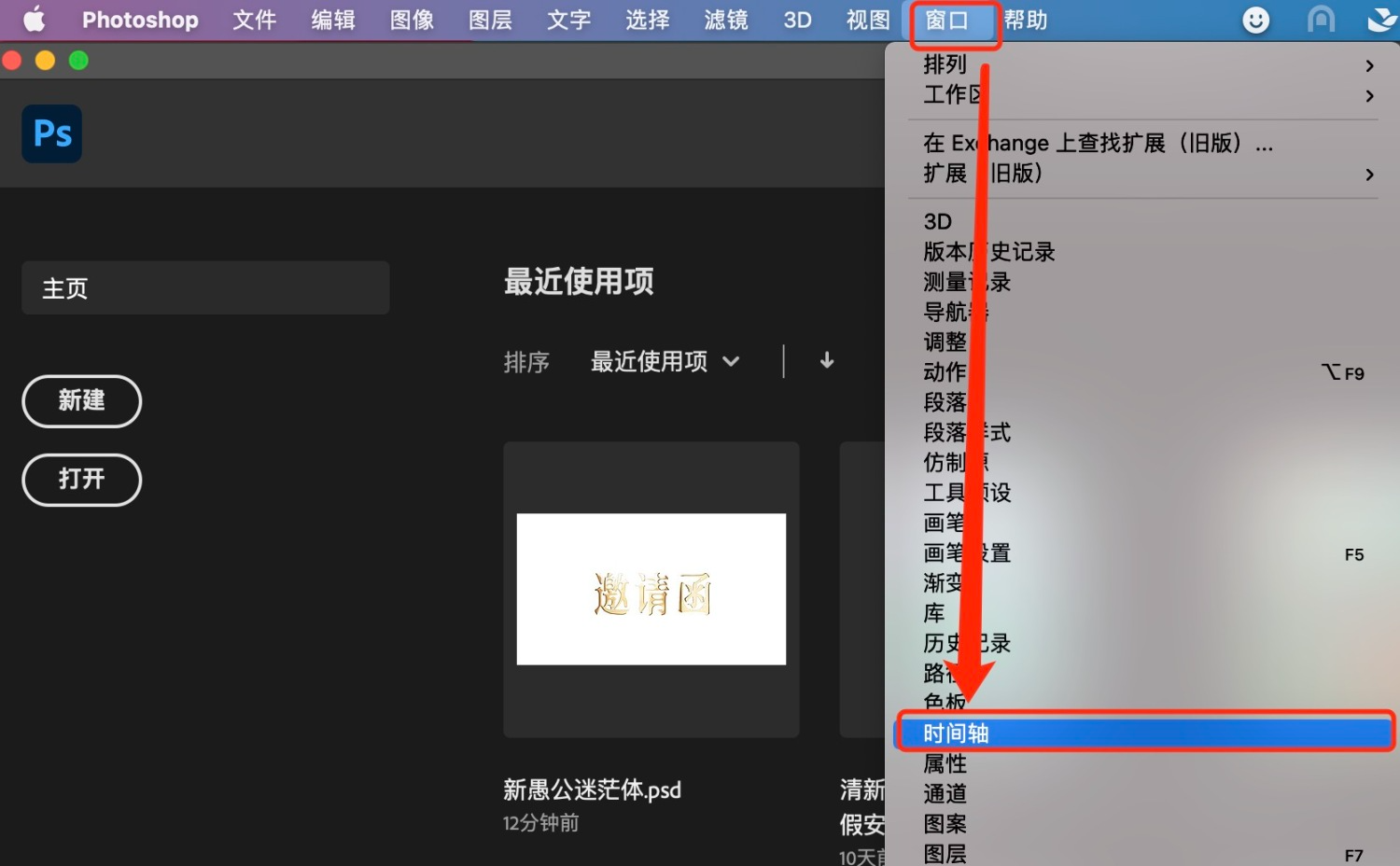Screen dimensions: 1400x866
Task: Open the 3D menu in menu bar
Action: coord(797,20)
